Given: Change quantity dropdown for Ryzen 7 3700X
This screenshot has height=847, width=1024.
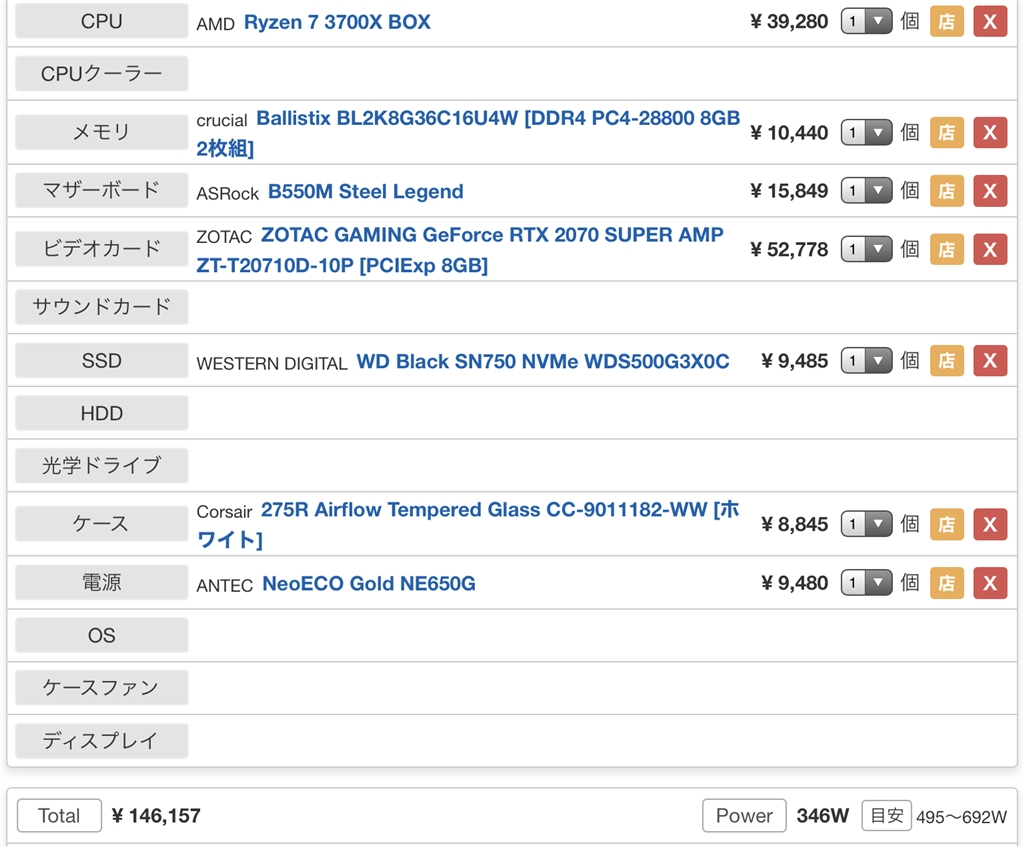Looking at the screenshot, I should (x=866, y=21).
